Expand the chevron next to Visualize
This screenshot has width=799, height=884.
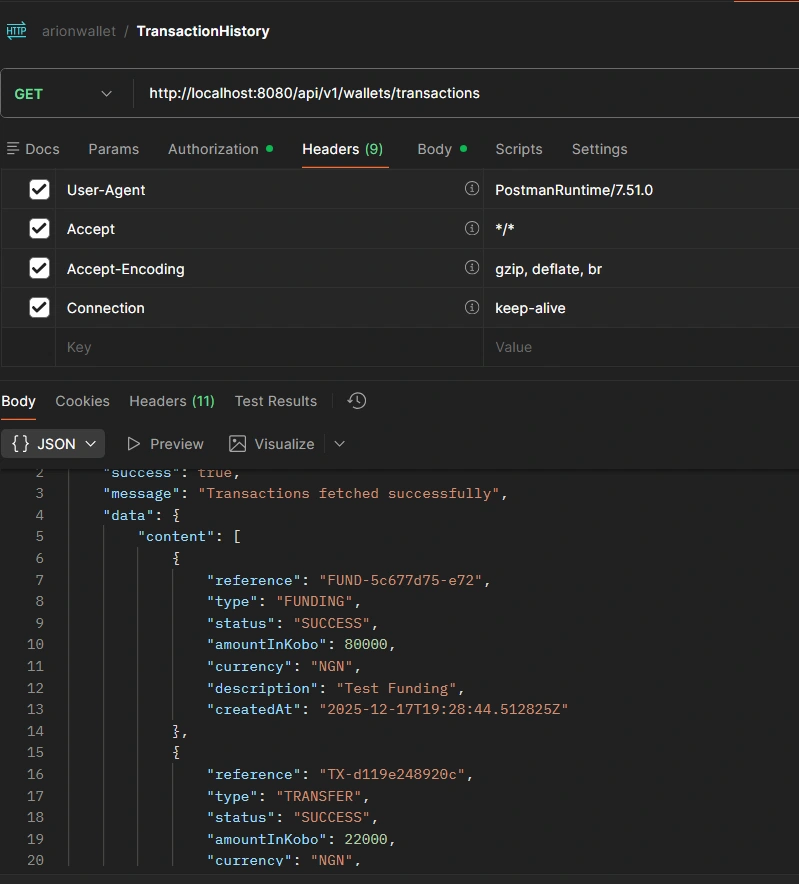tap(339, 444)
